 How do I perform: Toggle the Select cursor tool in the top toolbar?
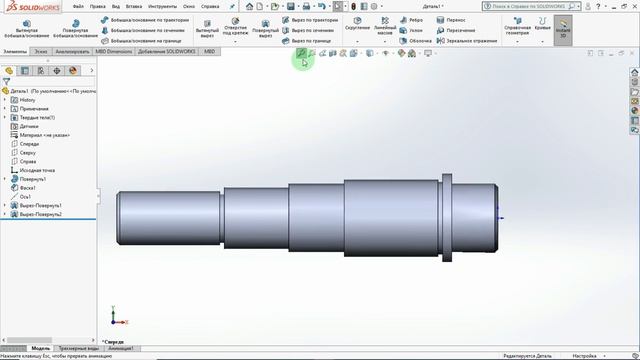(x=338, y=7)
